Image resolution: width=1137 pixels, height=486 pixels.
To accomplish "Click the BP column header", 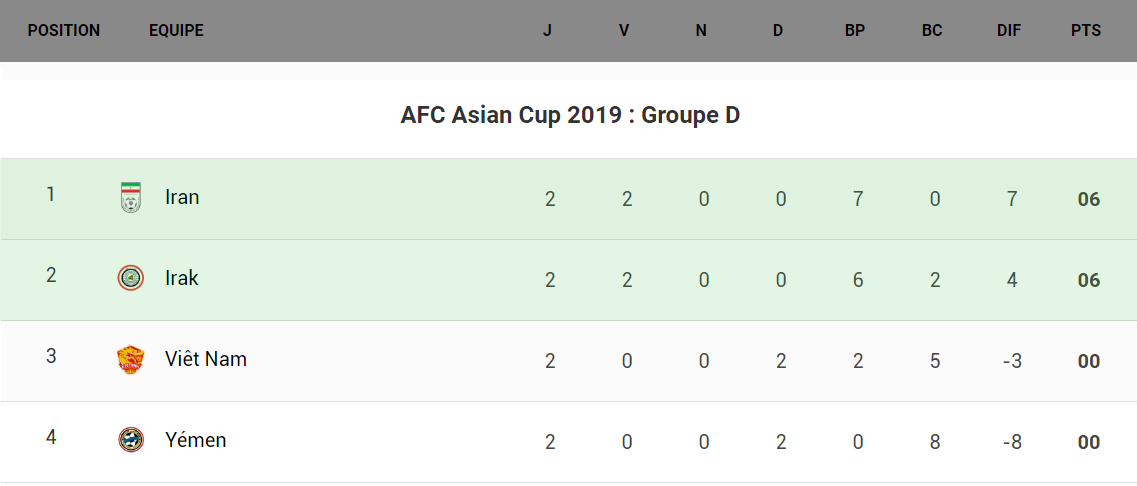I will [855, 31].
